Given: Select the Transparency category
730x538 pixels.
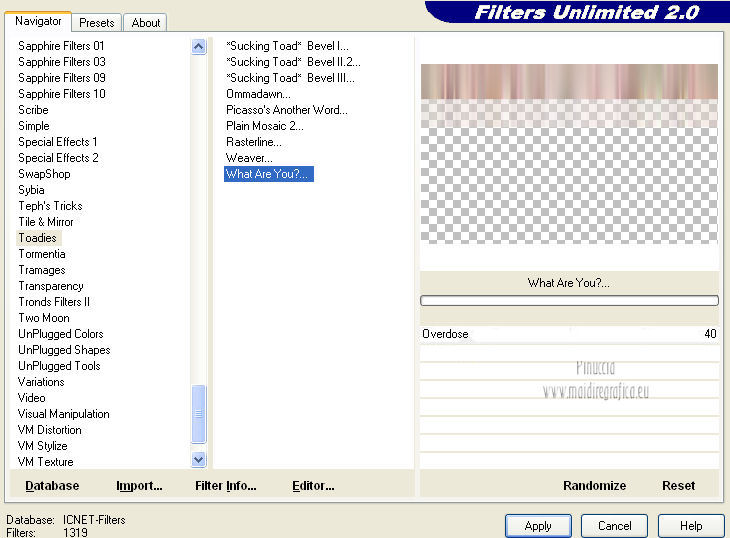Looking at the screenshot, I should 51,286.
